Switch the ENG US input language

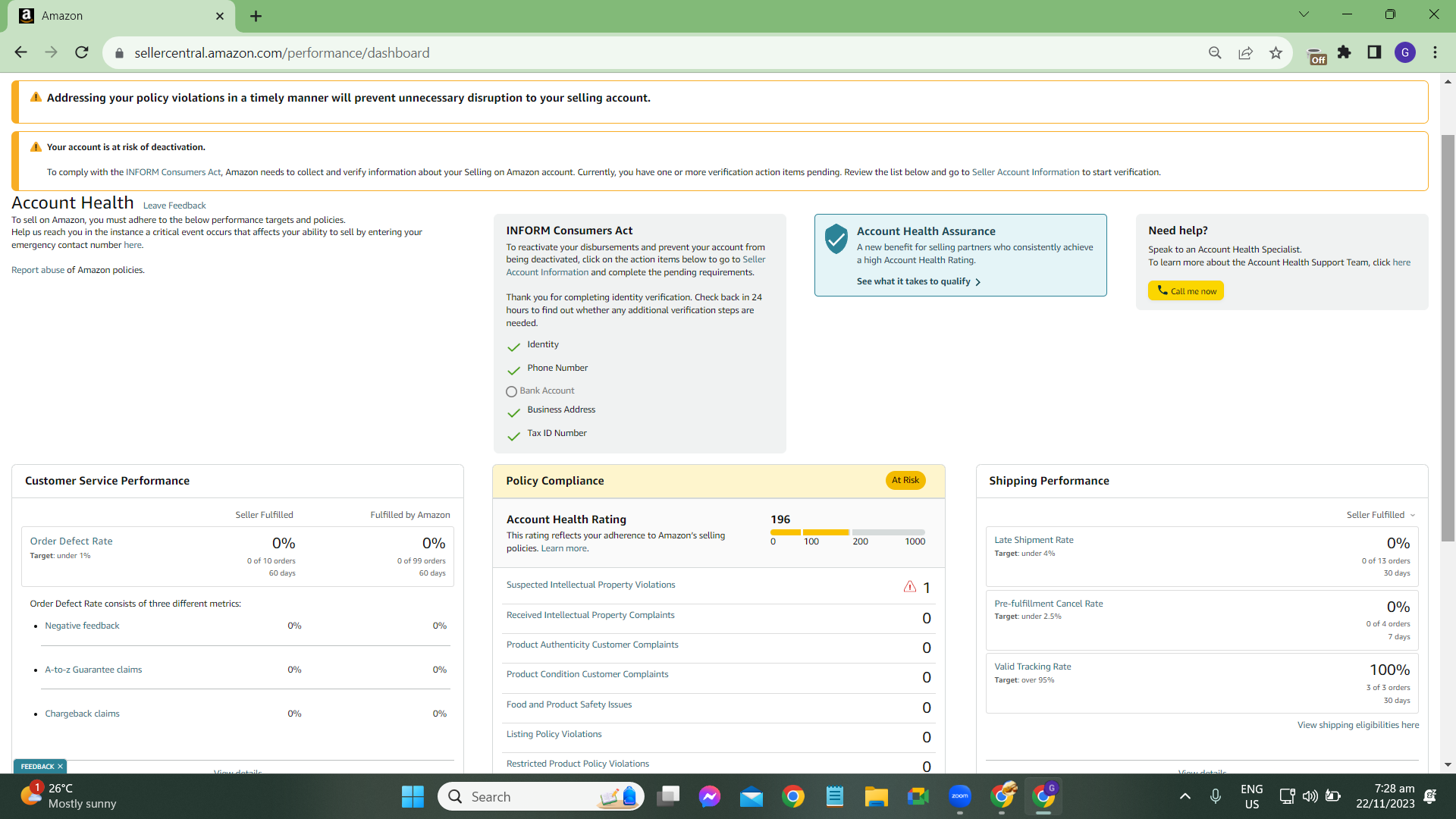point(1252,796)
